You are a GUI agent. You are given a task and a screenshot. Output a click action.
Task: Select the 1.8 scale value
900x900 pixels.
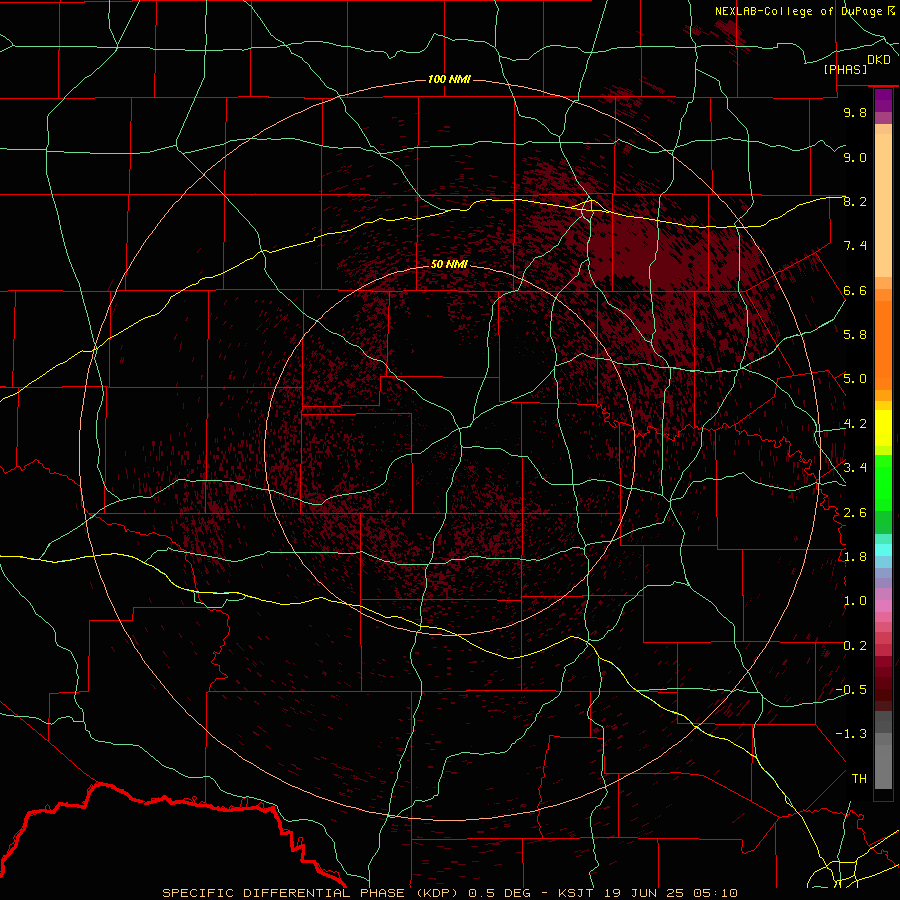tap(855, 557)
